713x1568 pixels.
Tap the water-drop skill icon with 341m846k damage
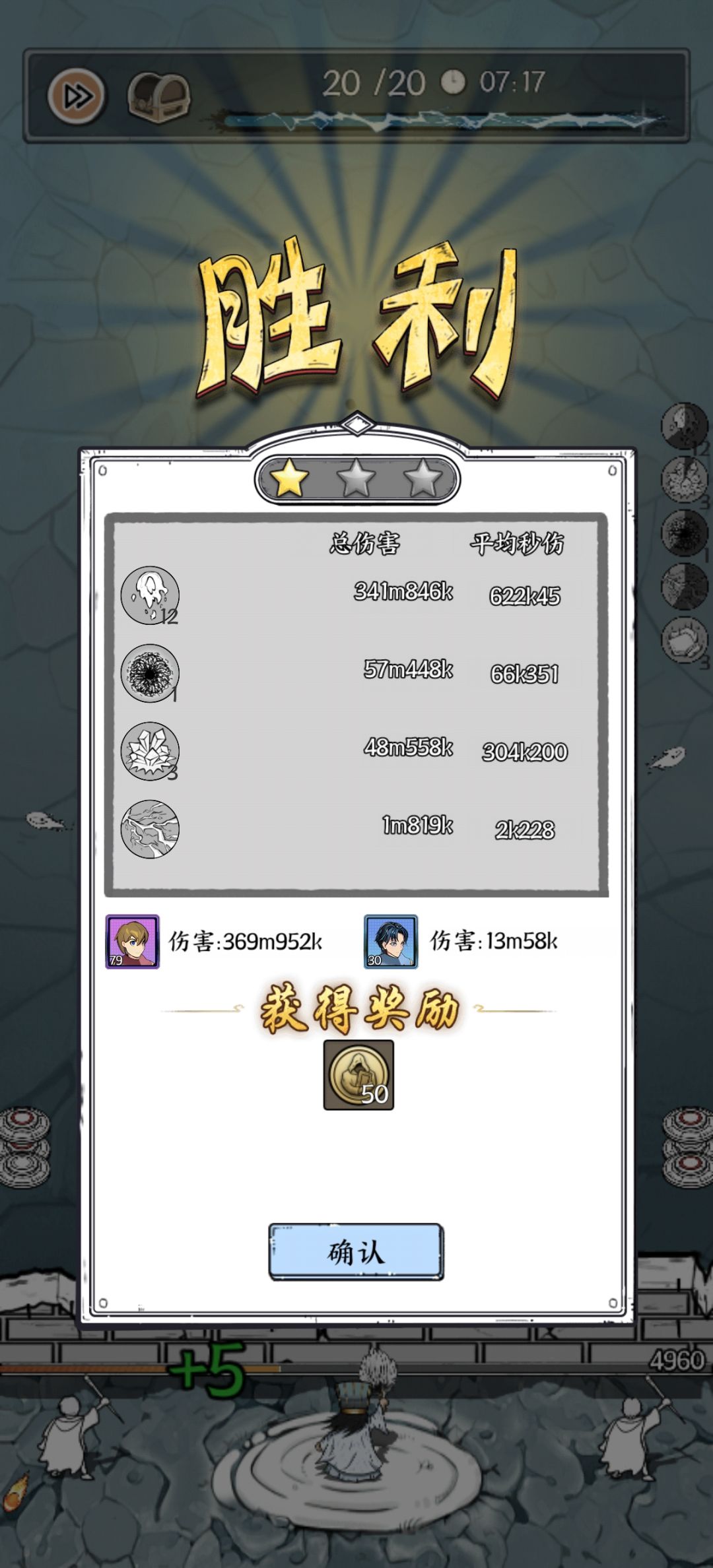click(150, 595)
